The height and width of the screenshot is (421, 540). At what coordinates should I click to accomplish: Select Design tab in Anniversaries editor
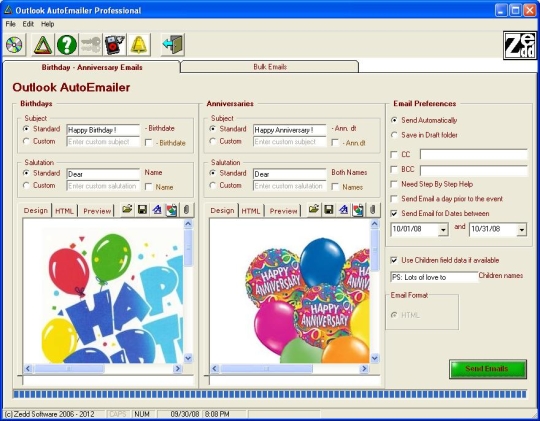coord(222,210)
